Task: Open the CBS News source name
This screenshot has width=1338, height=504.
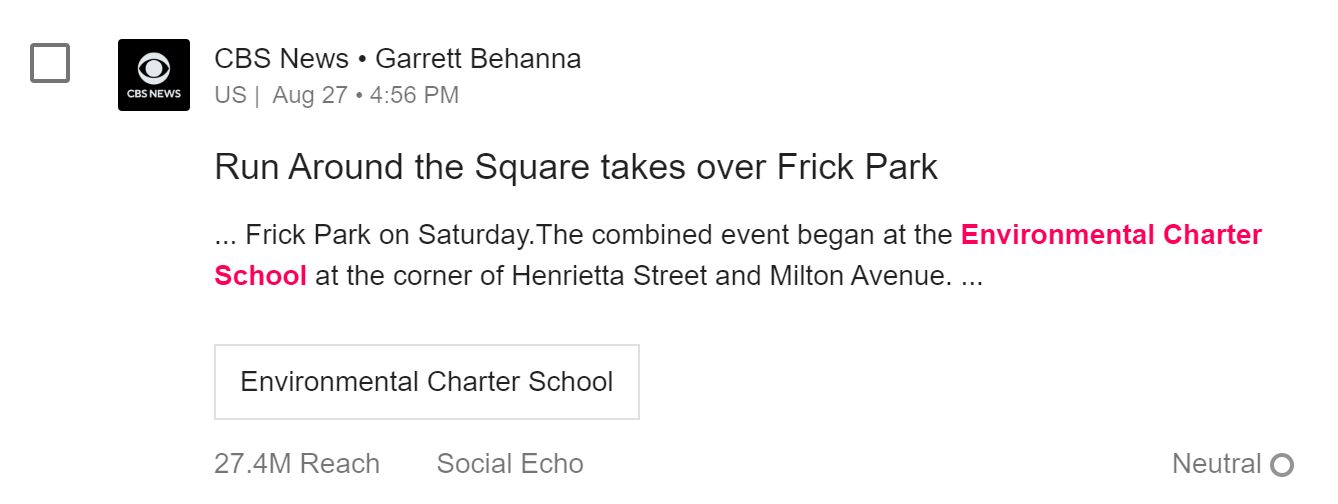Action: pos(281,59)
